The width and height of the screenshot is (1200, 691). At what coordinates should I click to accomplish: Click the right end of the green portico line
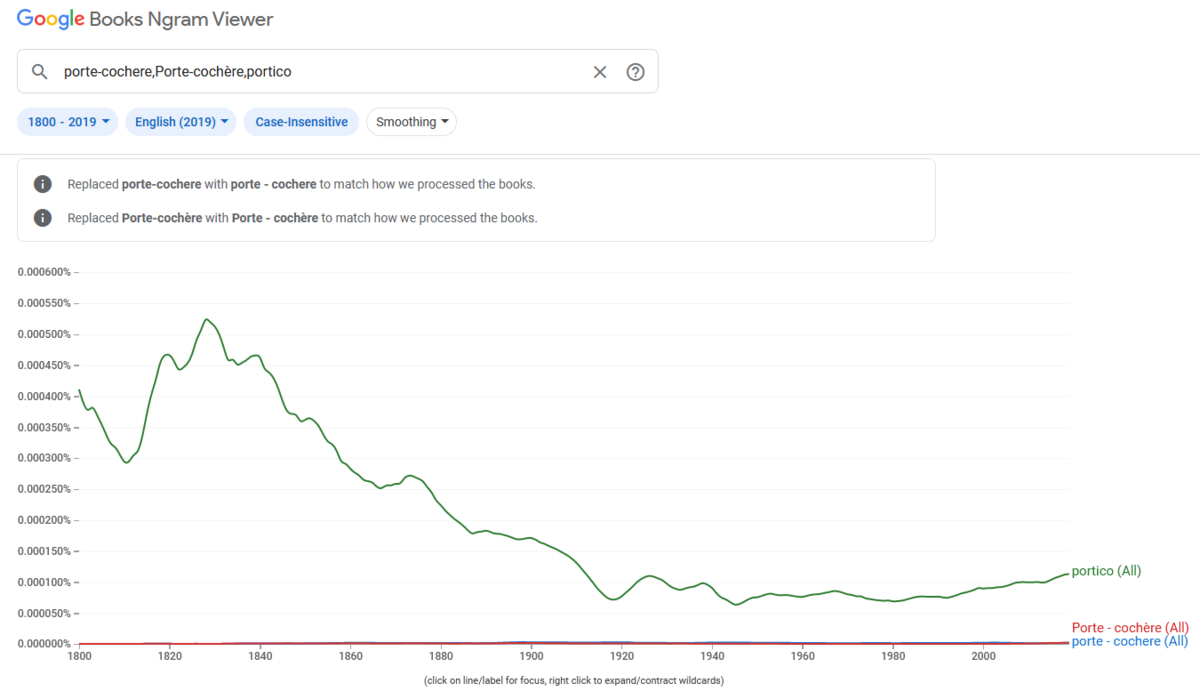click(x=1066, y=574)
